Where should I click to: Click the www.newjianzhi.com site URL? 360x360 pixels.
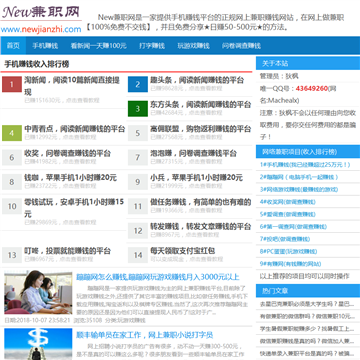(41, 29)
